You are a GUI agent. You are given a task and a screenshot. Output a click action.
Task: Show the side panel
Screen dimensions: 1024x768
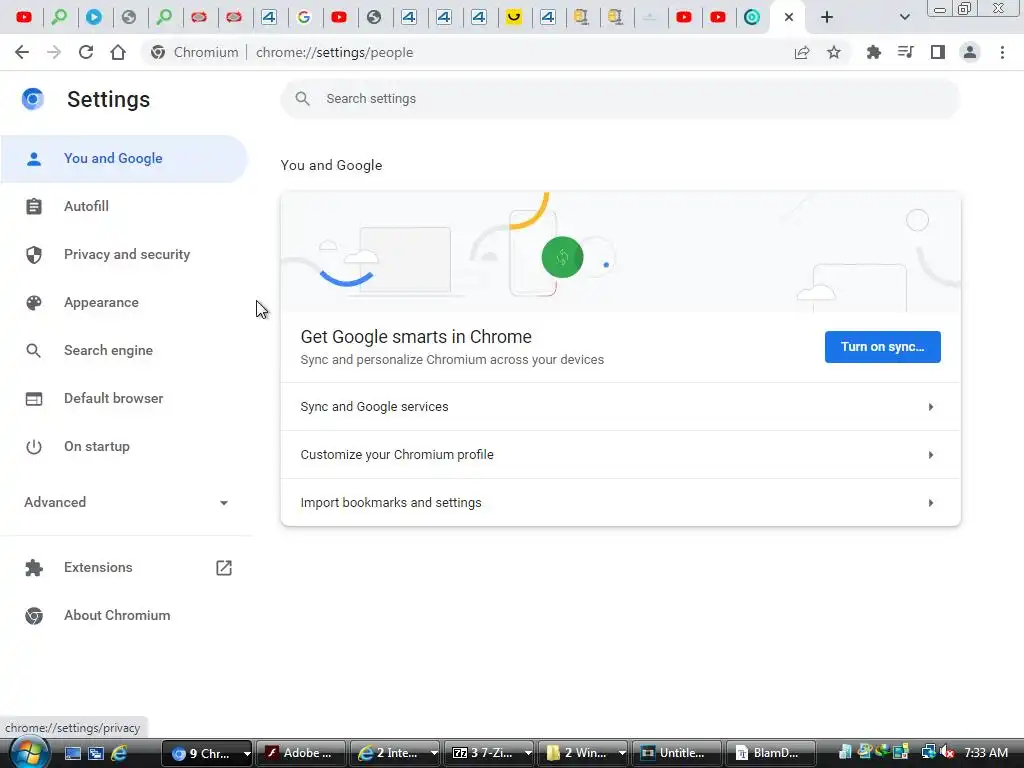coord(938,52)
